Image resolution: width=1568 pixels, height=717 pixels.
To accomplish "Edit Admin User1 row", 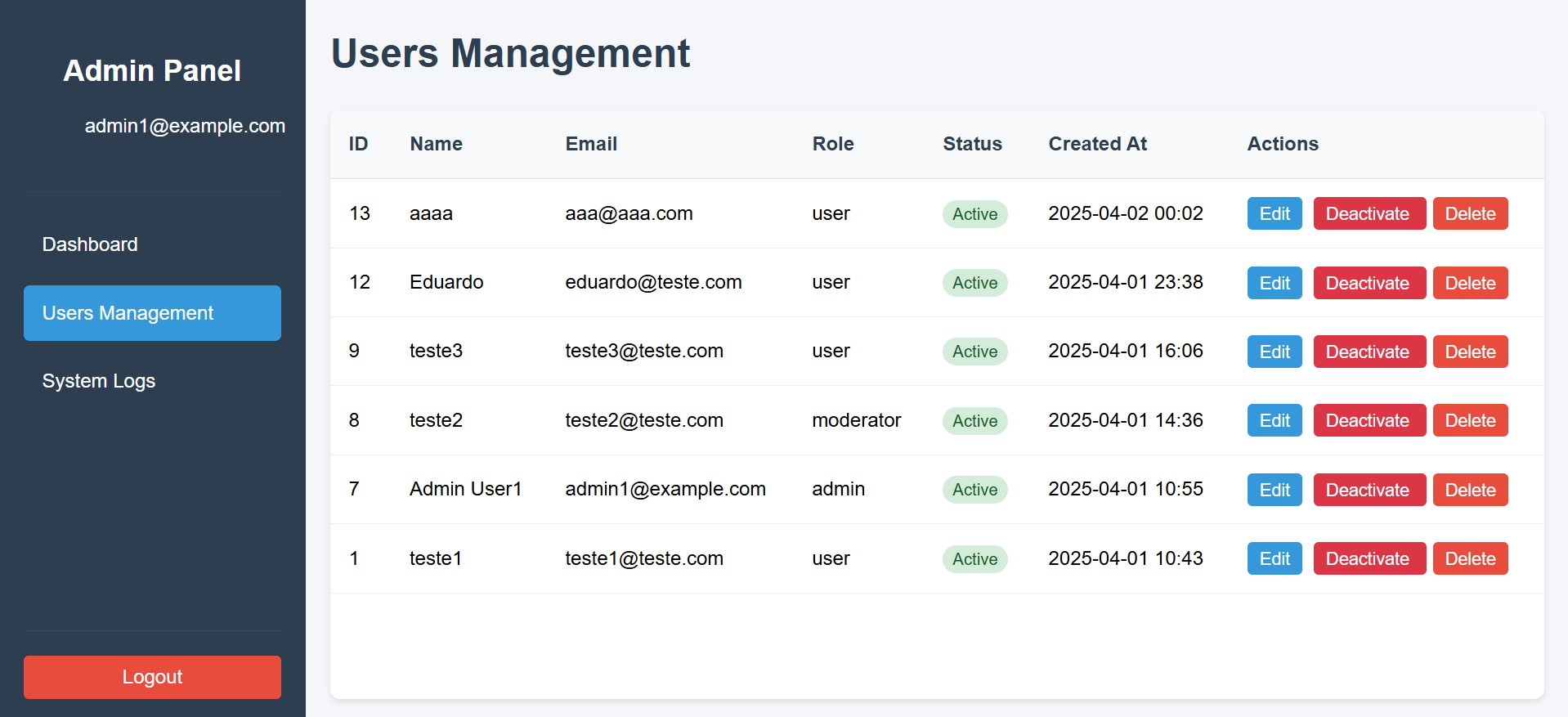I will tap(1274, 490).
